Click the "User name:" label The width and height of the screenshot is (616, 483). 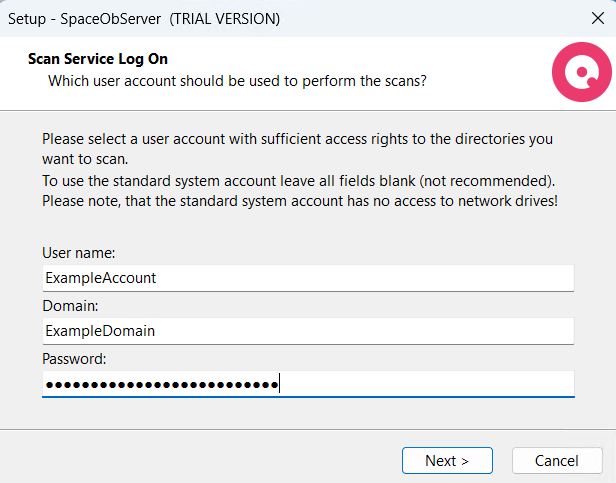[79, 254]
